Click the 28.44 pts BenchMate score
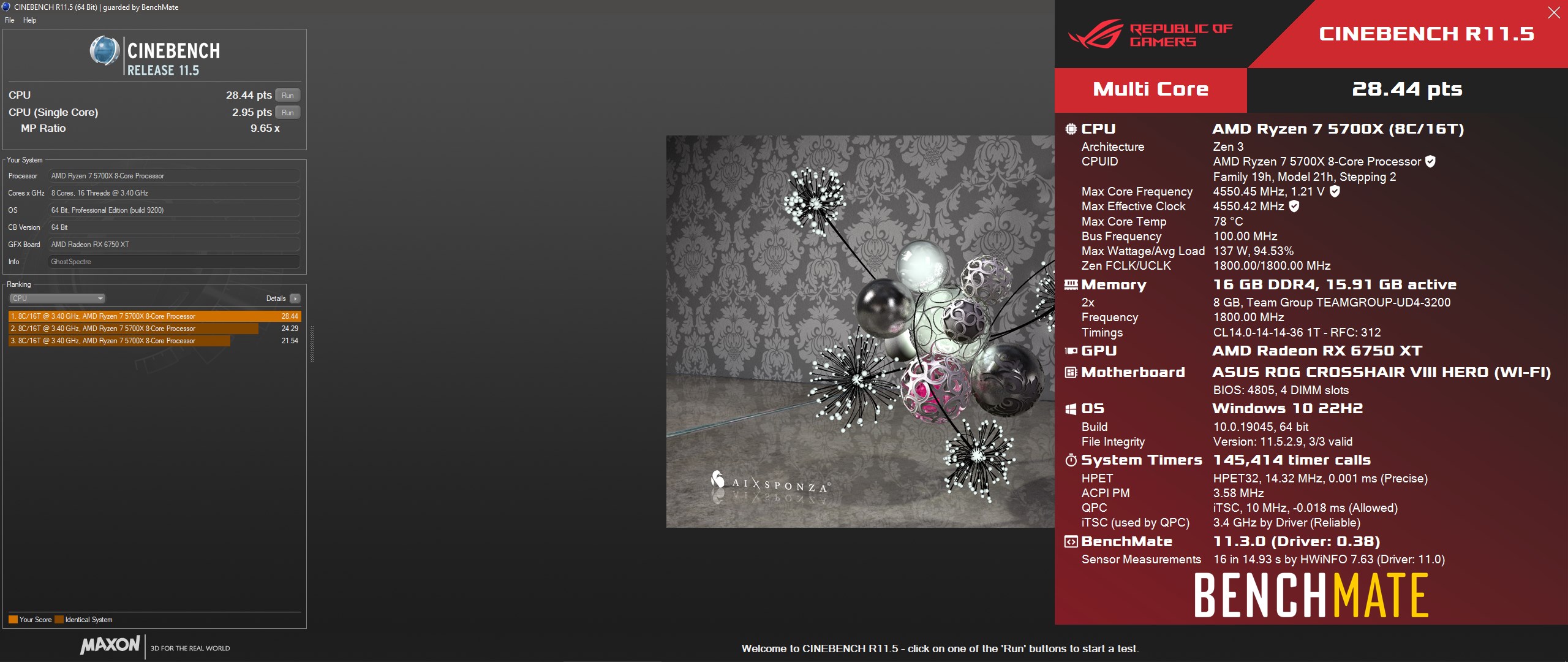 [1407, 89]
